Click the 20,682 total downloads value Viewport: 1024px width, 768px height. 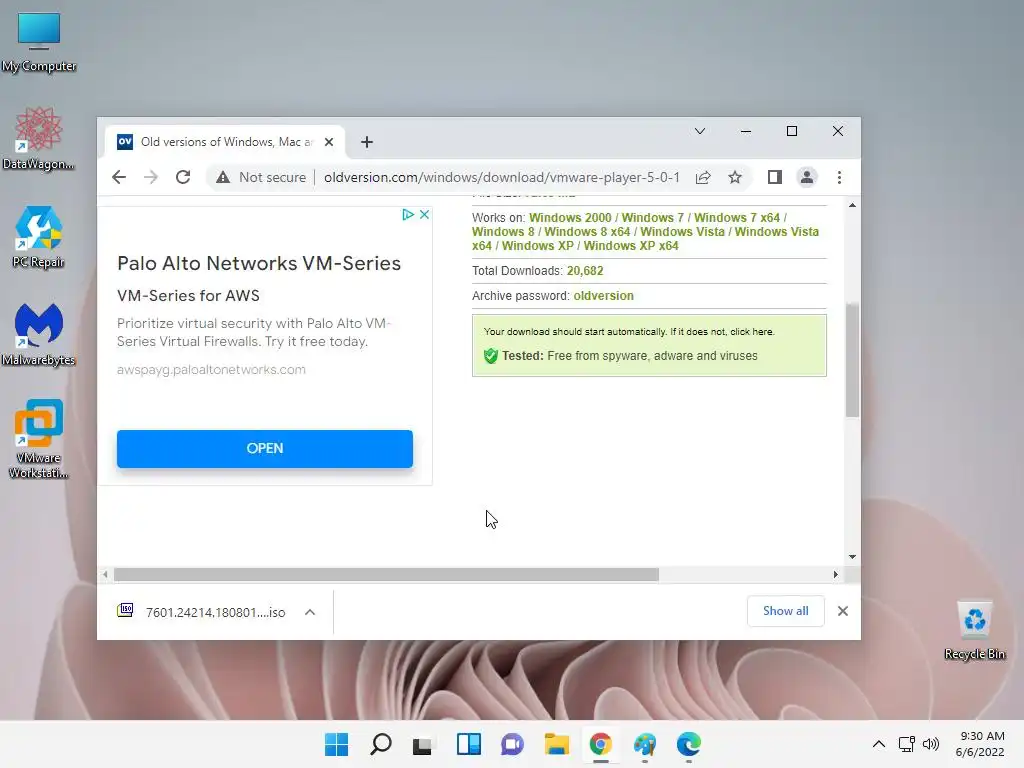(585, 271)
